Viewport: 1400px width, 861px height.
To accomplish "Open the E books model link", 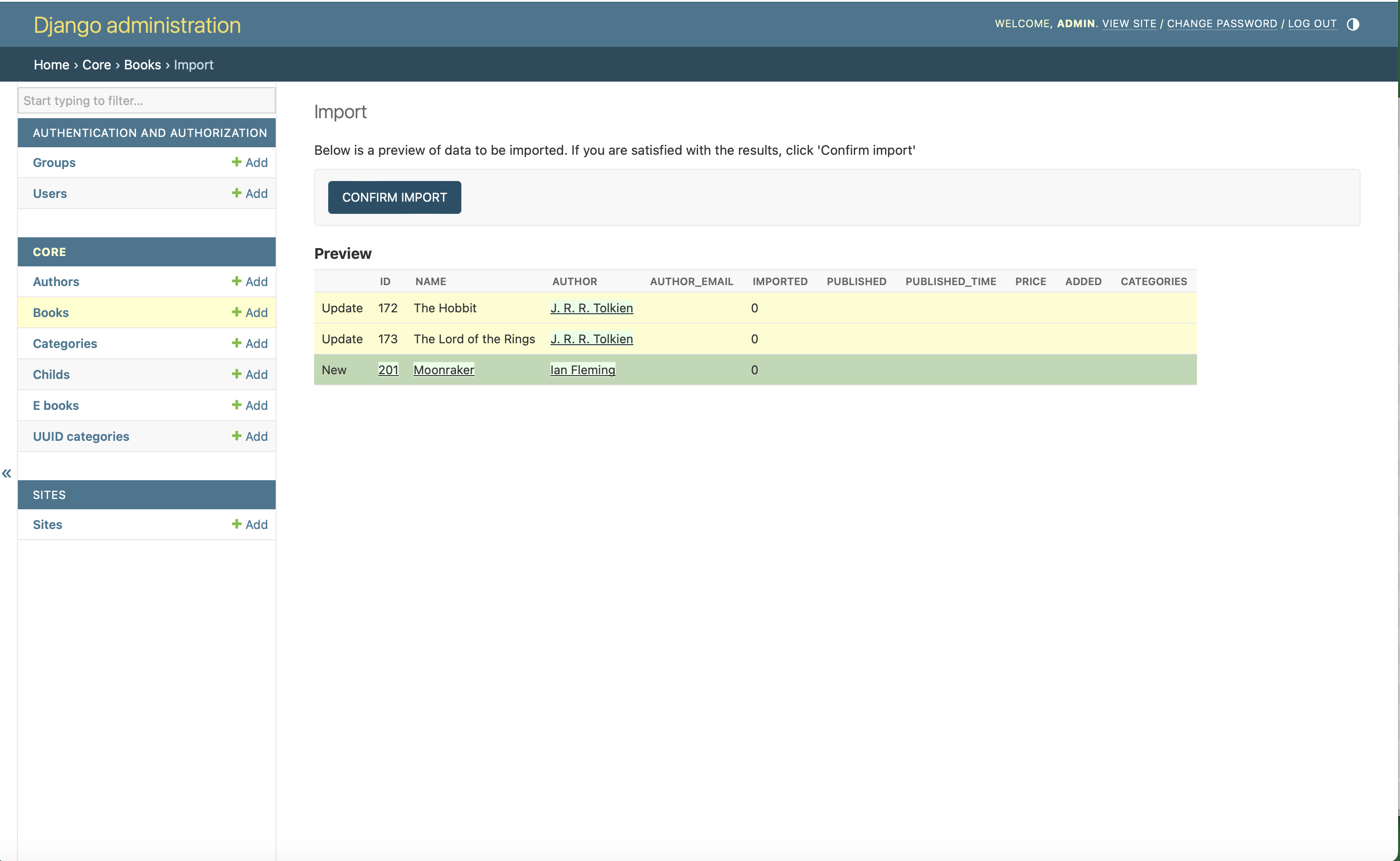I will coord(56,405).
